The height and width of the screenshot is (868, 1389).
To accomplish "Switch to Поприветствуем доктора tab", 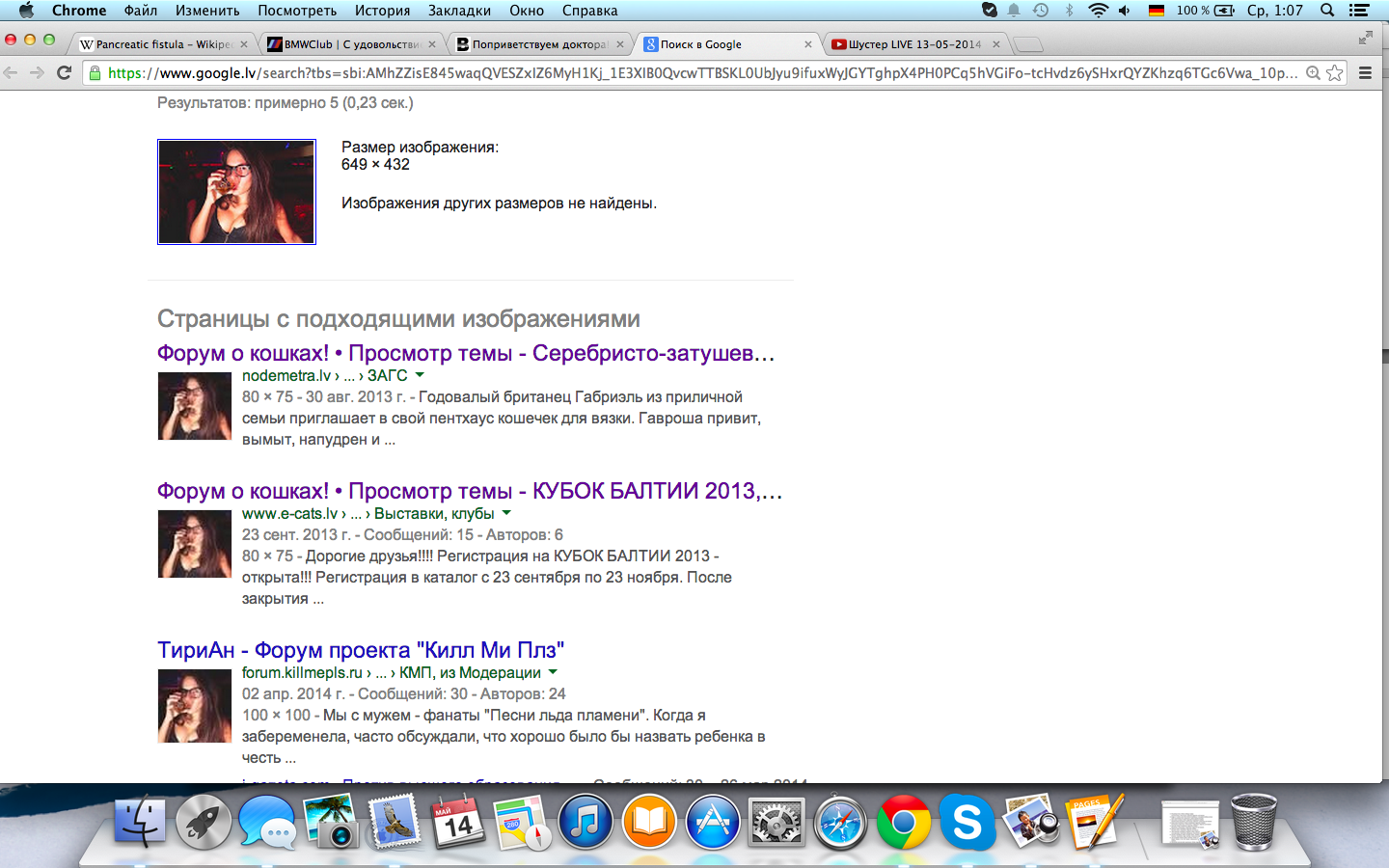I will click(540, 44).
